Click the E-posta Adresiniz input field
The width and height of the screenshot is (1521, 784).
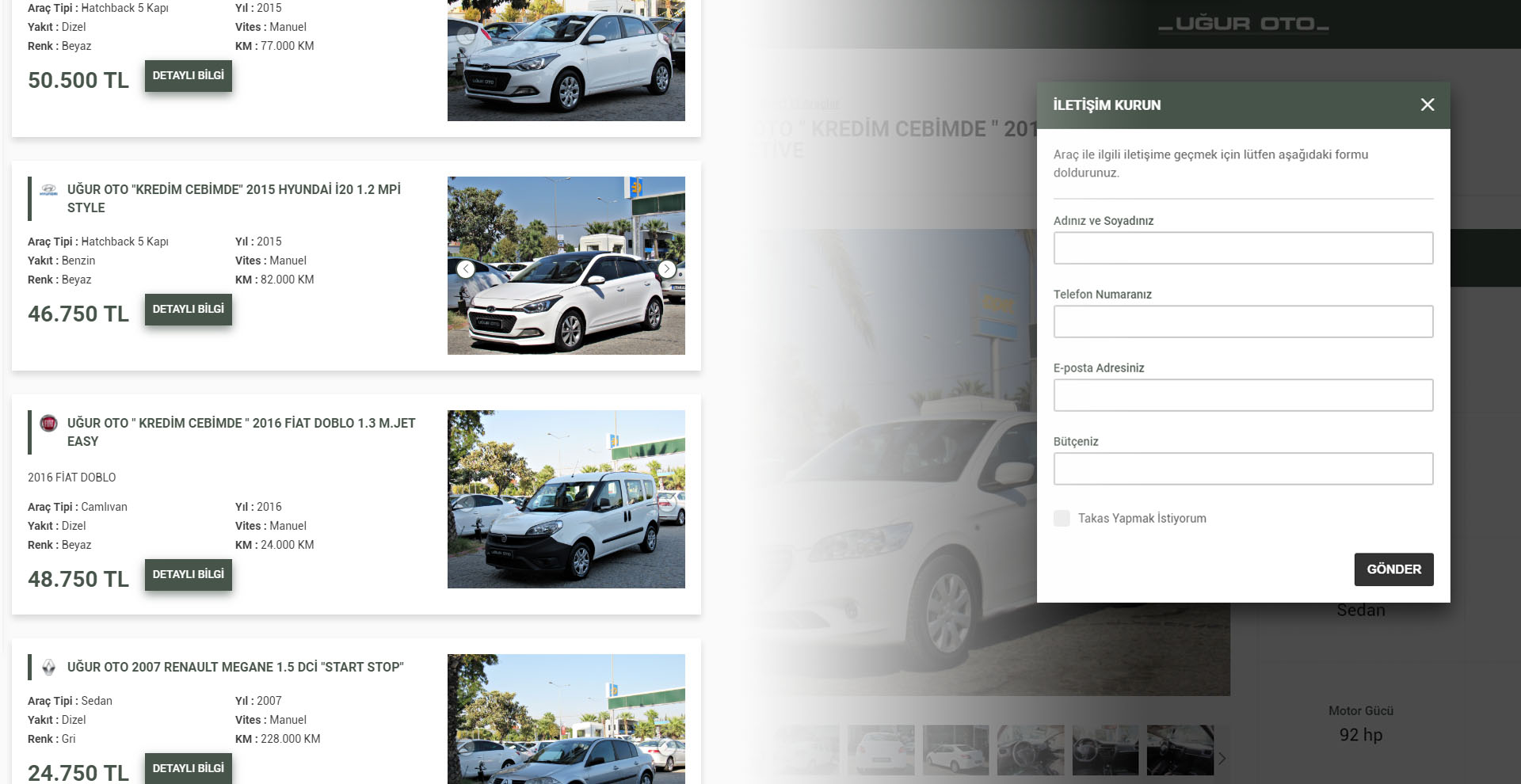click(1243, 395)
